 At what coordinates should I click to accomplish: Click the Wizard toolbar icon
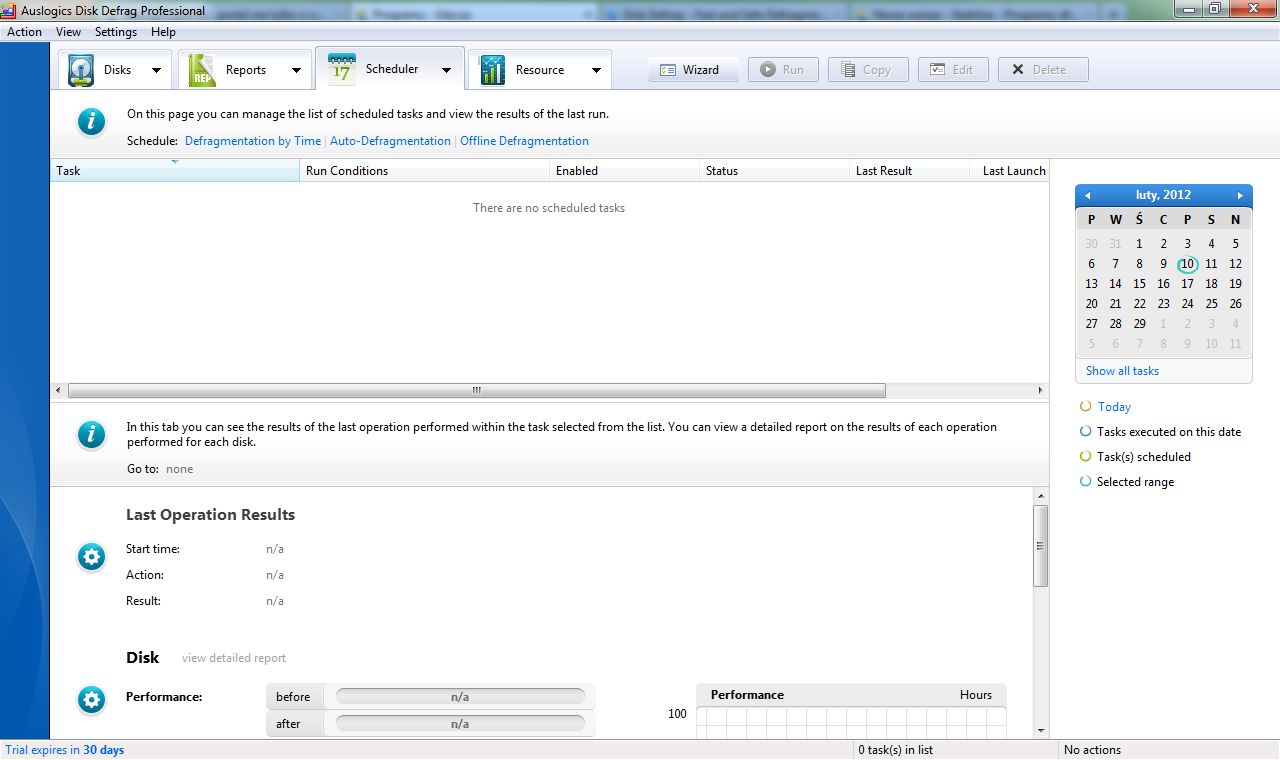coord(668,70)
